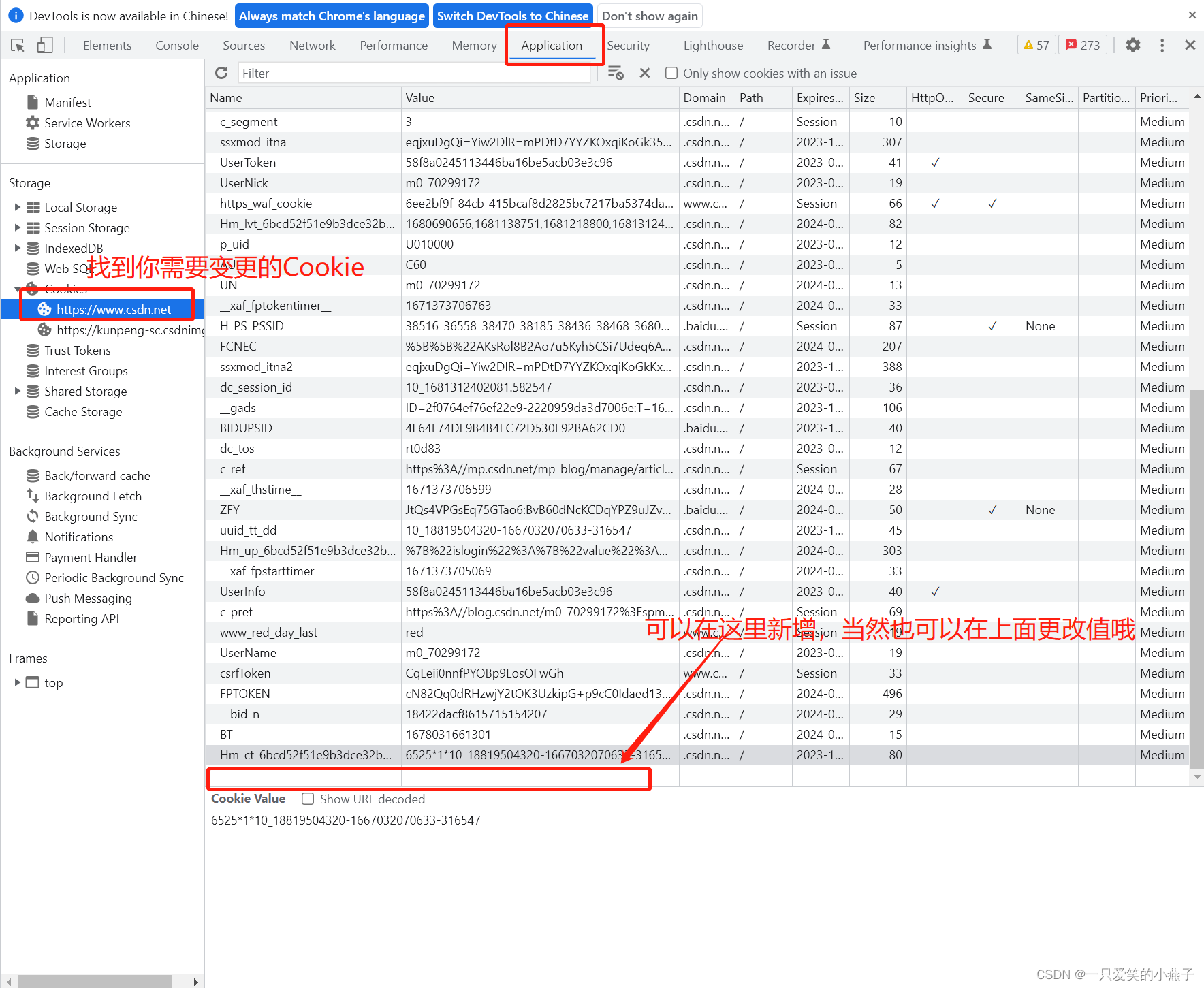Expand the top frame node
1204x988 pixels.
pos(18,682)
